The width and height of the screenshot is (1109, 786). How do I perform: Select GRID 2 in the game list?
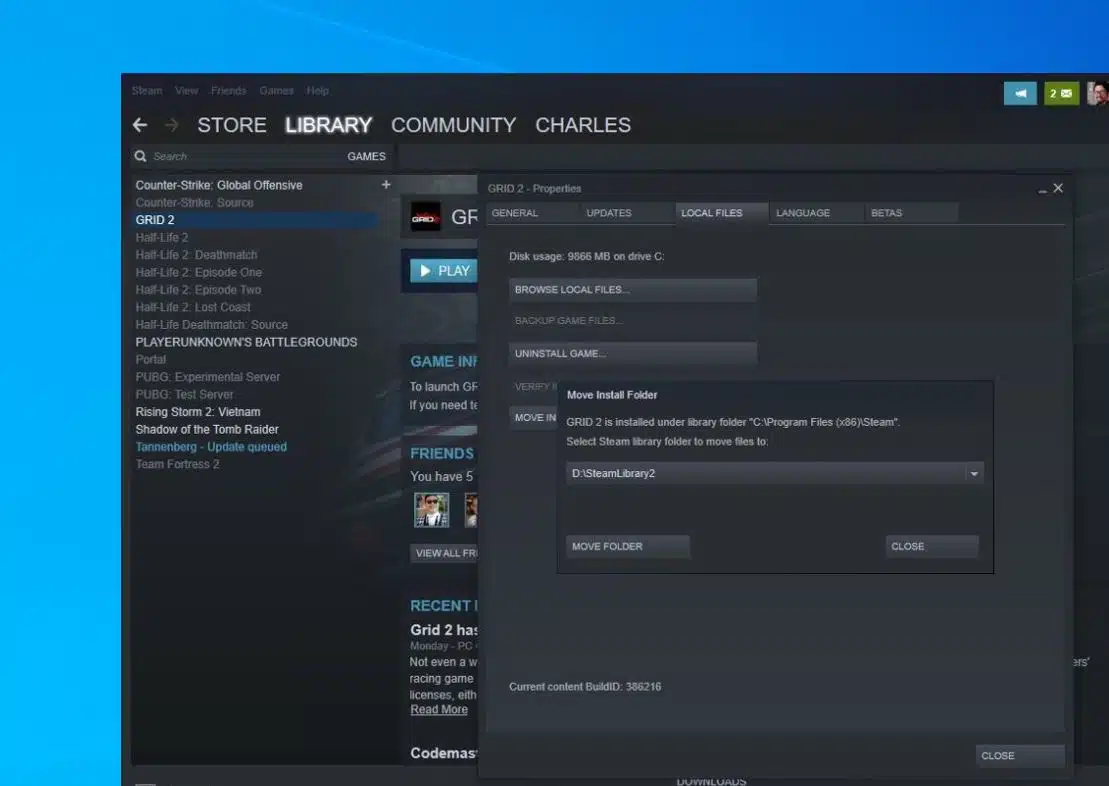click(x=255, y=220)
